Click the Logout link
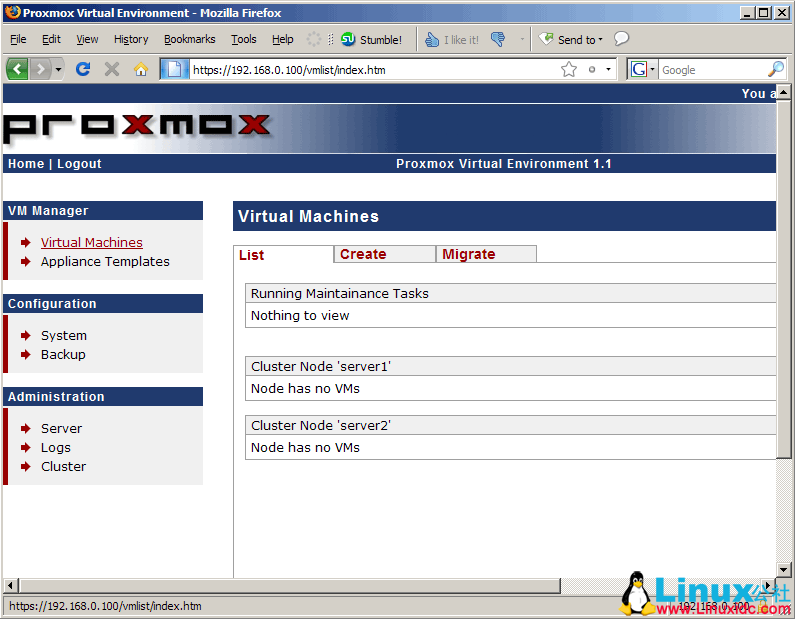The width and height of the screenshot is (795, 619). 79,164
